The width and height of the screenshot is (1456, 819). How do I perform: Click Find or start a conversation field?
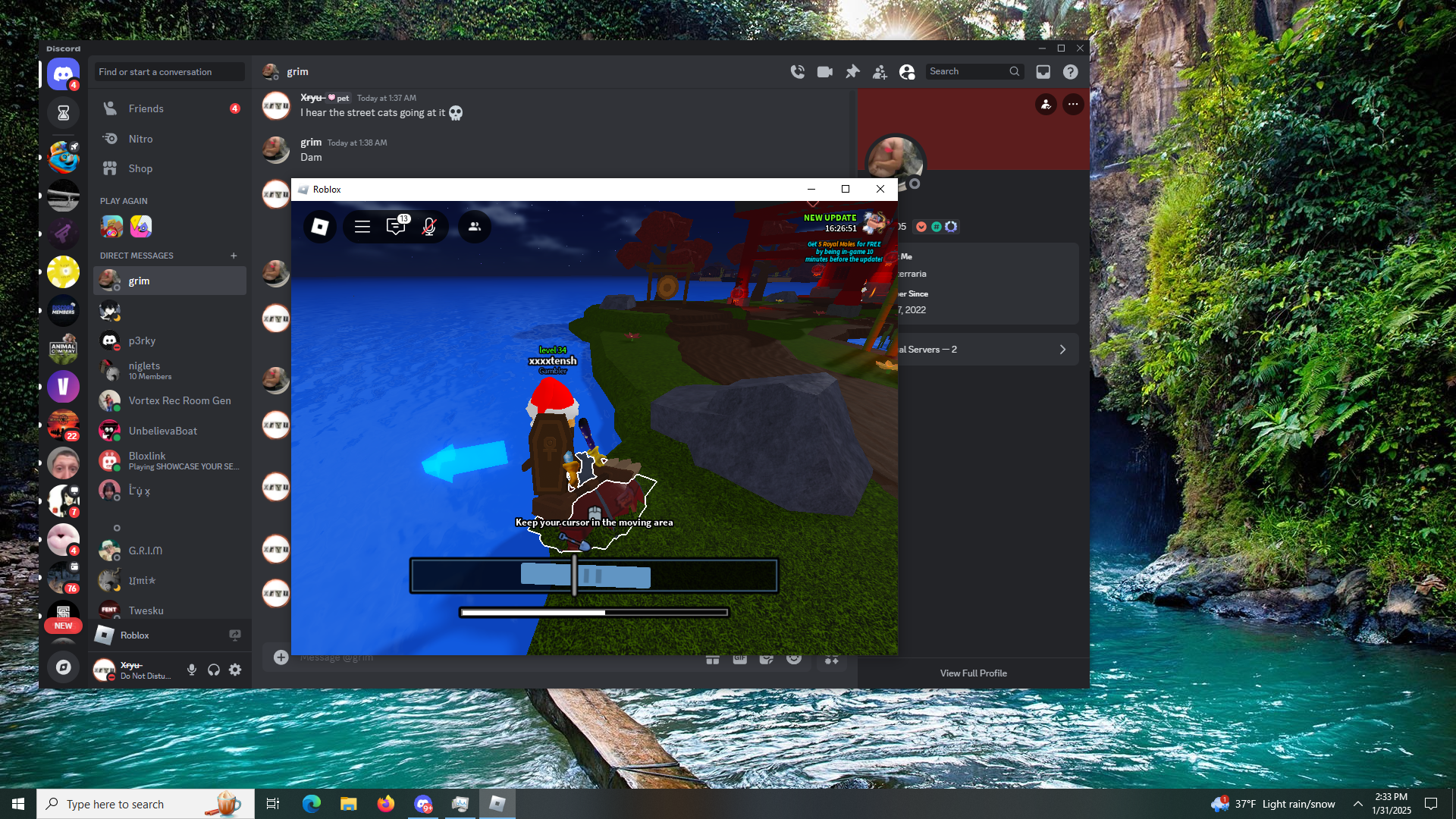pyautogui.click(x=169, y=72)
